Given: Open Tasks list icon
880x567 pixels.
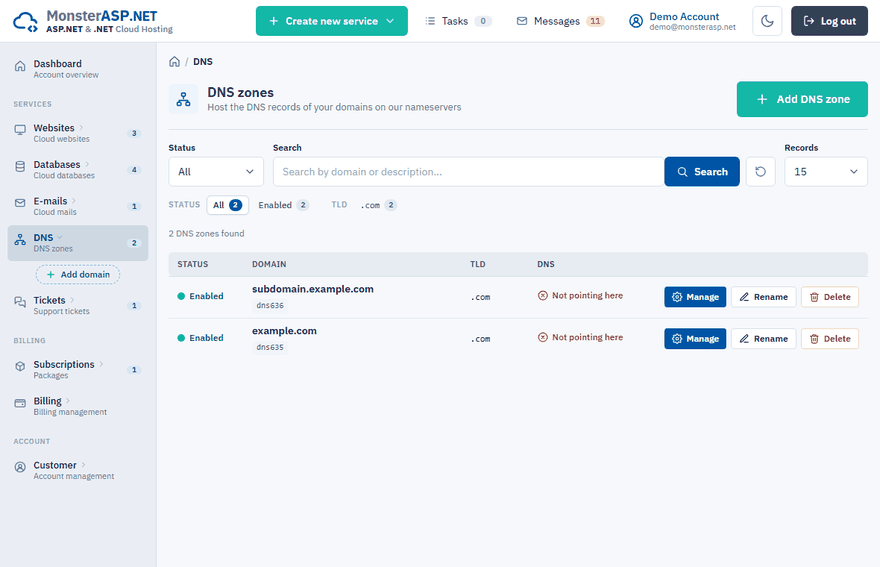Looking at the screenshot, I should [430, 21].
